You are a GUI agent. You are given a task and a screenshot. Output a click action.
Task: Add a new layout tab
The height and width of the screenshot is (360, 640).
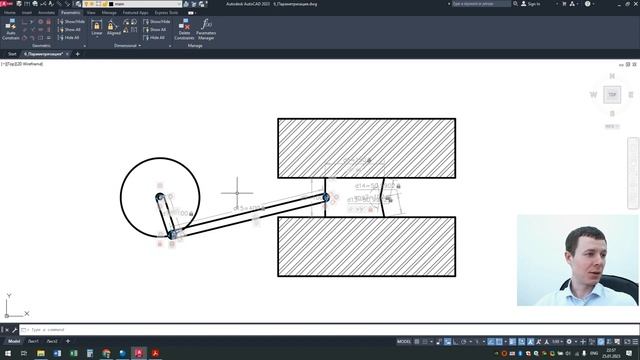[68, 341]
